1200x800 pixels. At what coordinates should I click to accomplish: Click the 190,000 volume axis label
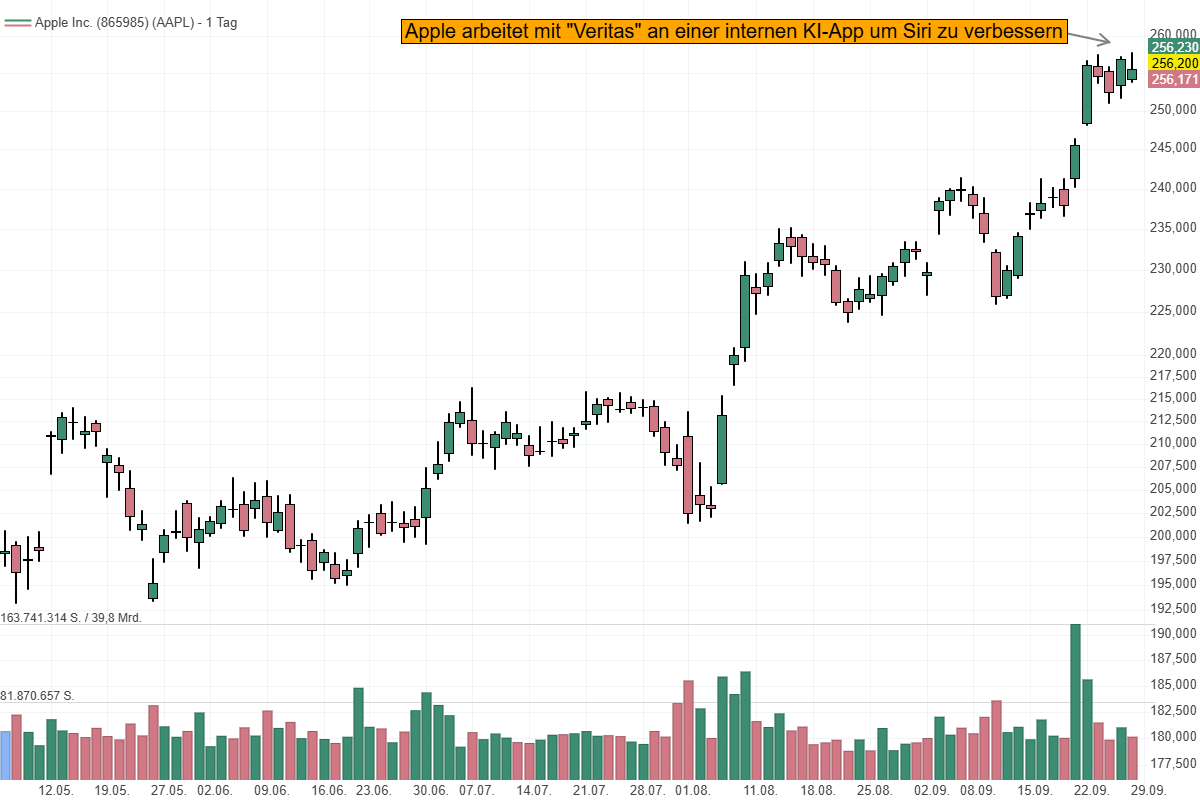click(1173, 634)
